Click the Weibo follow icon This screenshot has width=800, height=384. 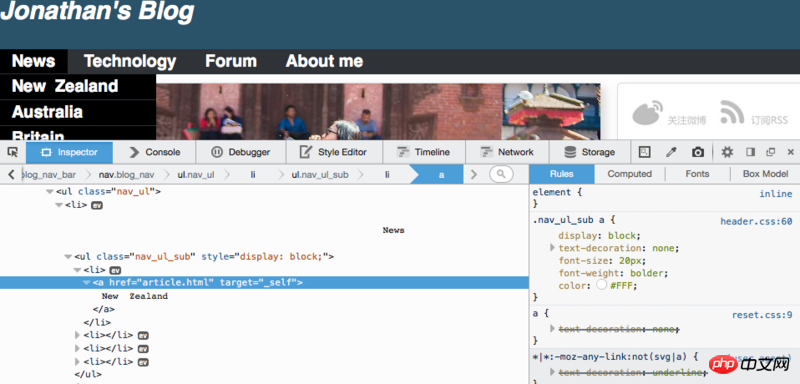[x=647, y=113]
